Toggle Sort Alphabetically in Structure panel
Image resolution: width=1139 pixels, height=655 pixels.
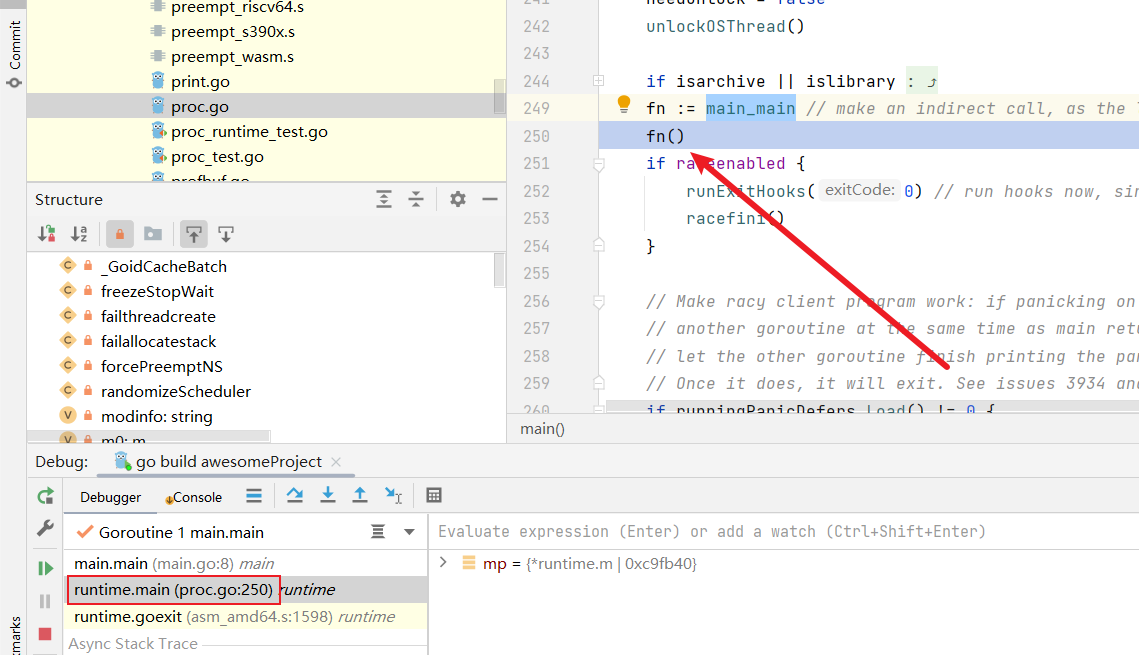(79, 234)
